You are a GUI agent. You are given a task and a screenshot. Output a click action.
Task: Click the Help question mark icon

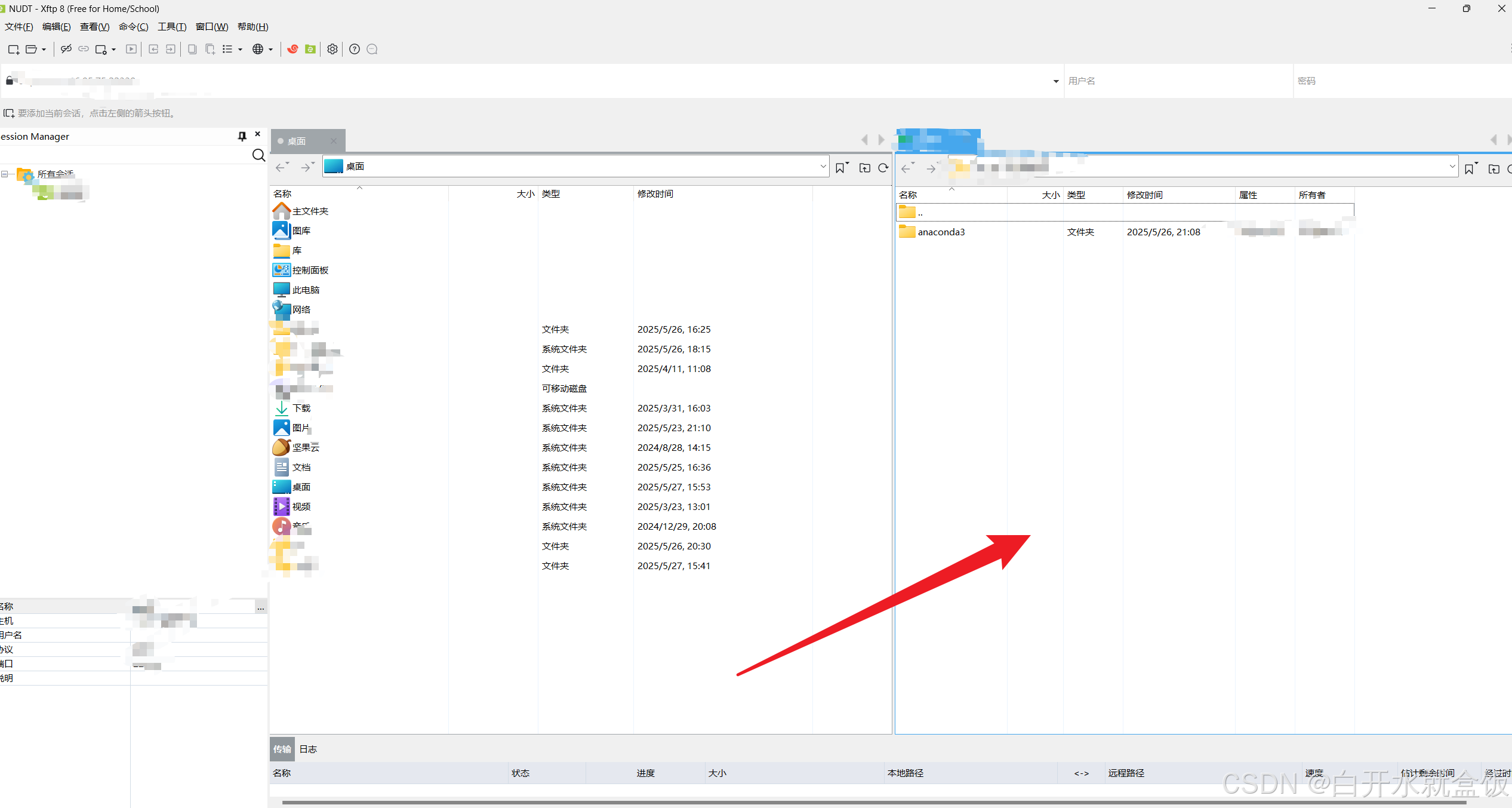(355, 50)
